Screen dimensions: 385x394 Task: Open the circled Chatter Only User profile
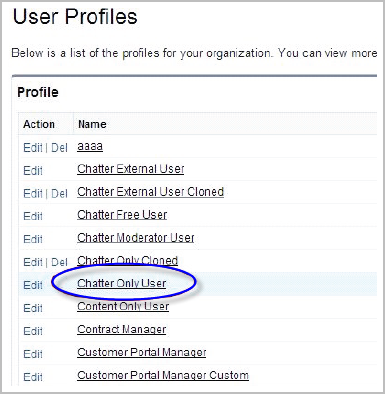coord(122,284)
